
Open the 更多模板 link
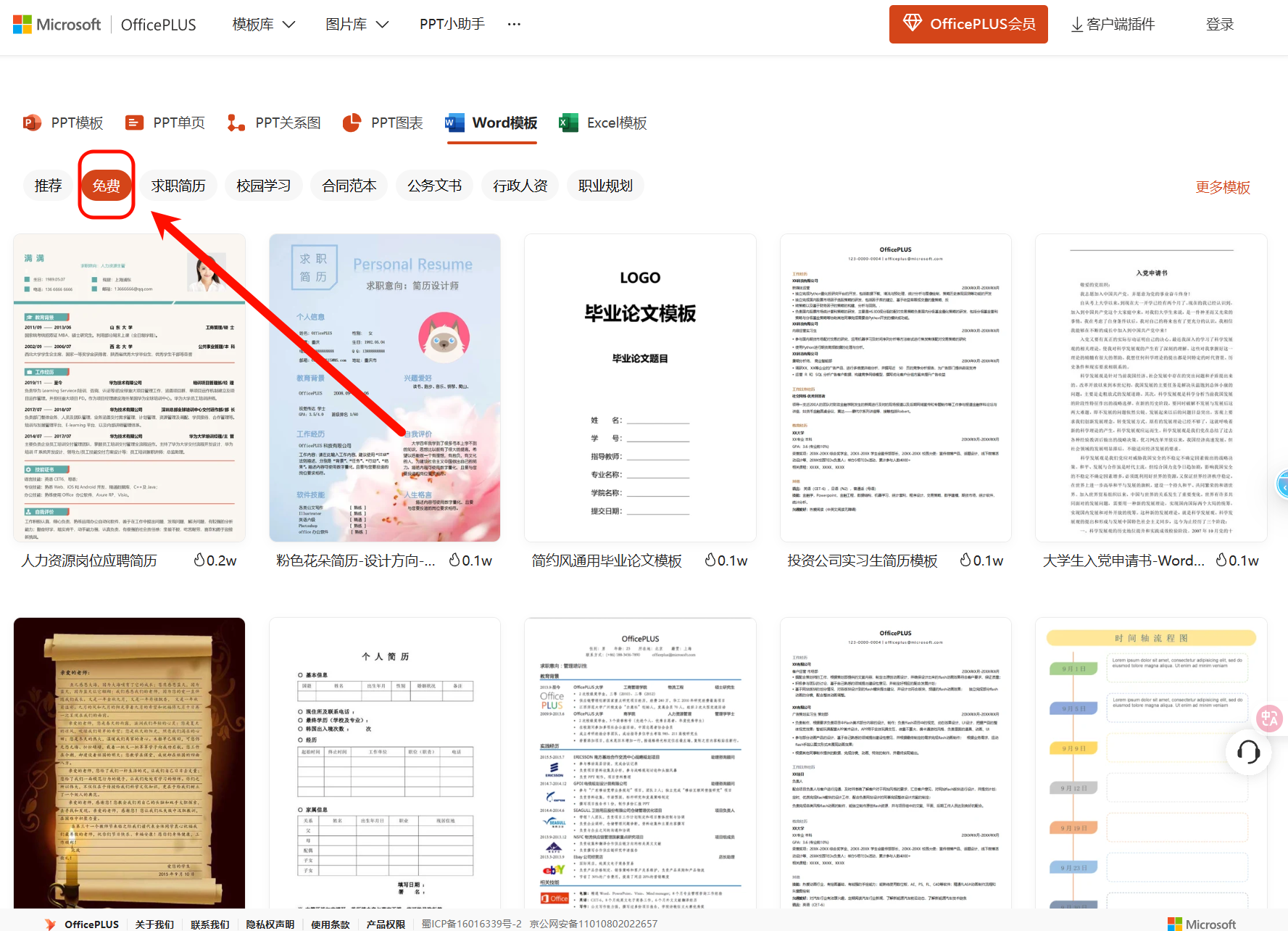pyautogui.click(x=1223, y=187)
